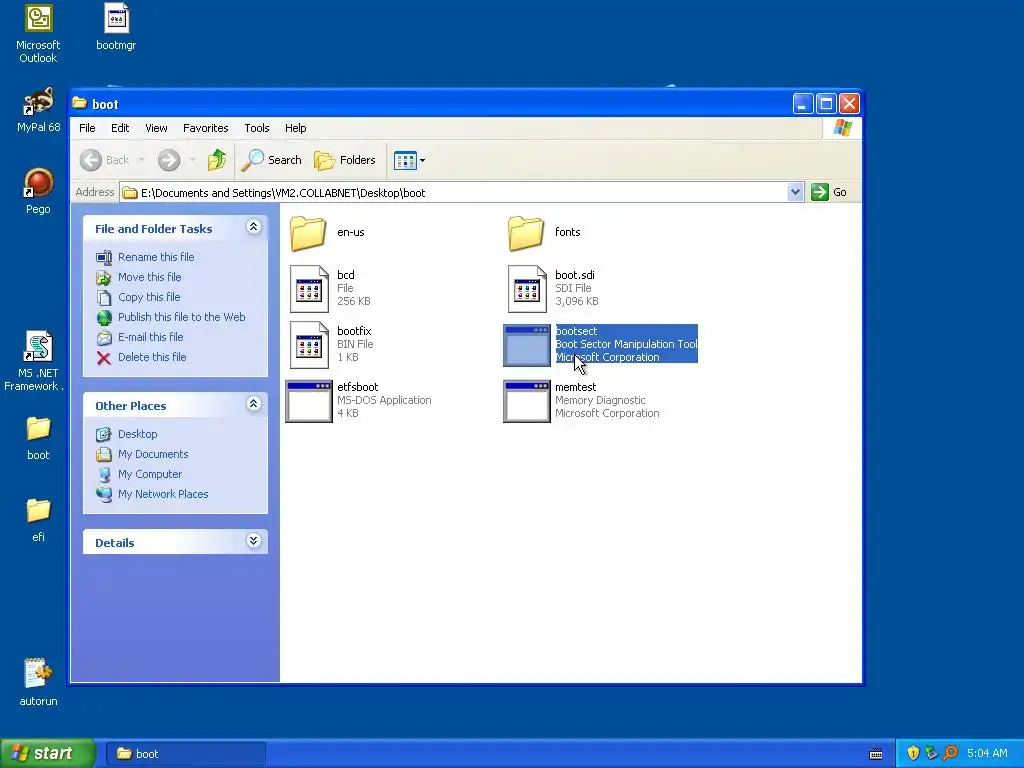Open the Favorites menu
1024x768 pixels.
[206, 128]
